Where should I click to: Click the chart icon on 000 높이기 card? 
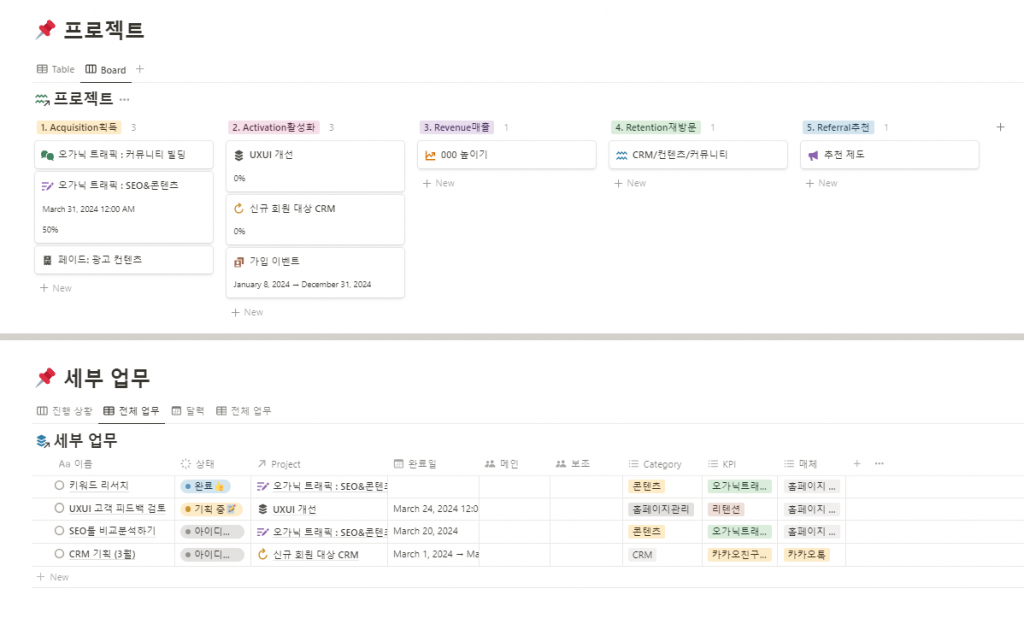[429, 154]
